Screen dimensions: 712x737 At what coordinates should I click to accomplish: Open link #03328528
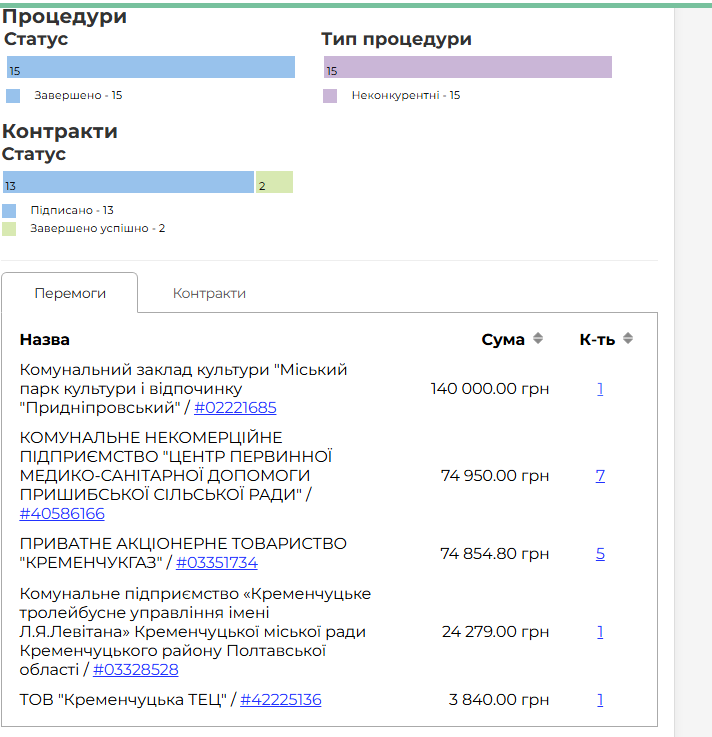[136, 670]
